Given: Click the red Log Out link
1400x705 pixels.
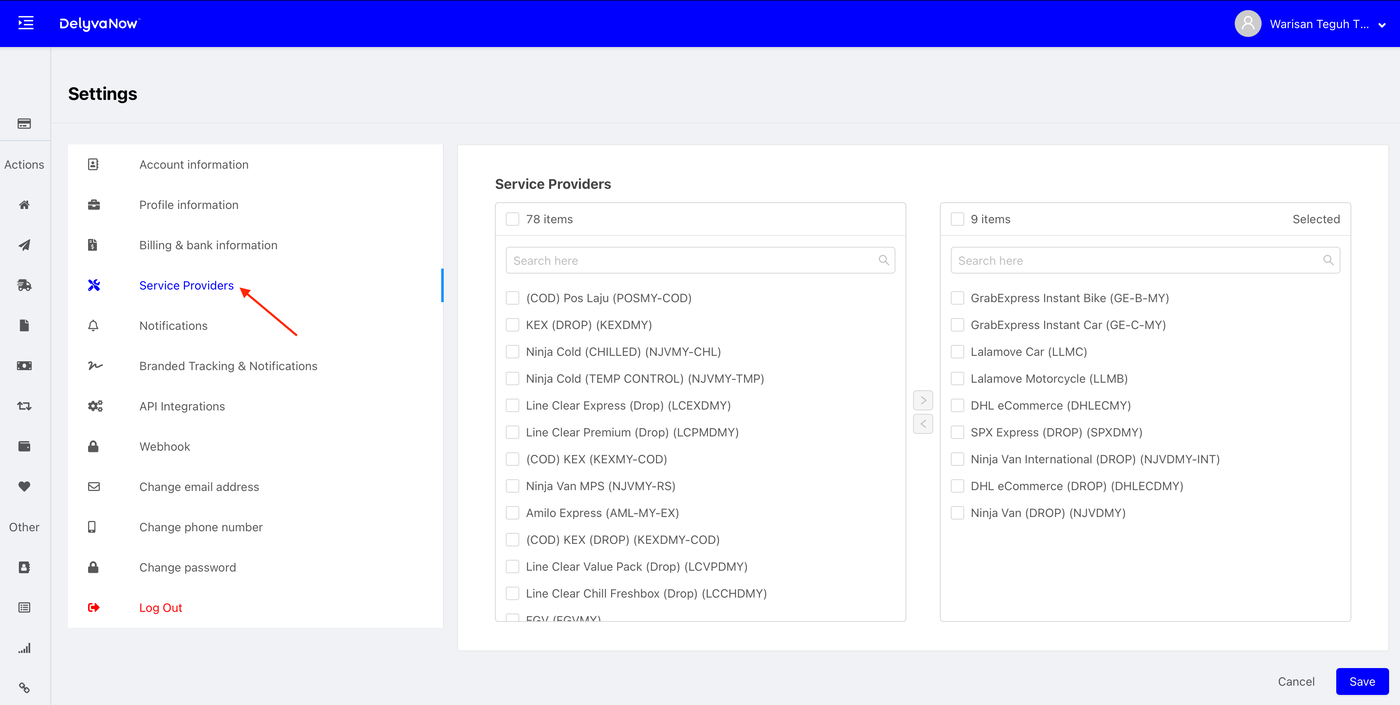Looking at the screenshot, I should pyautogui.click(x=160, y=608).
